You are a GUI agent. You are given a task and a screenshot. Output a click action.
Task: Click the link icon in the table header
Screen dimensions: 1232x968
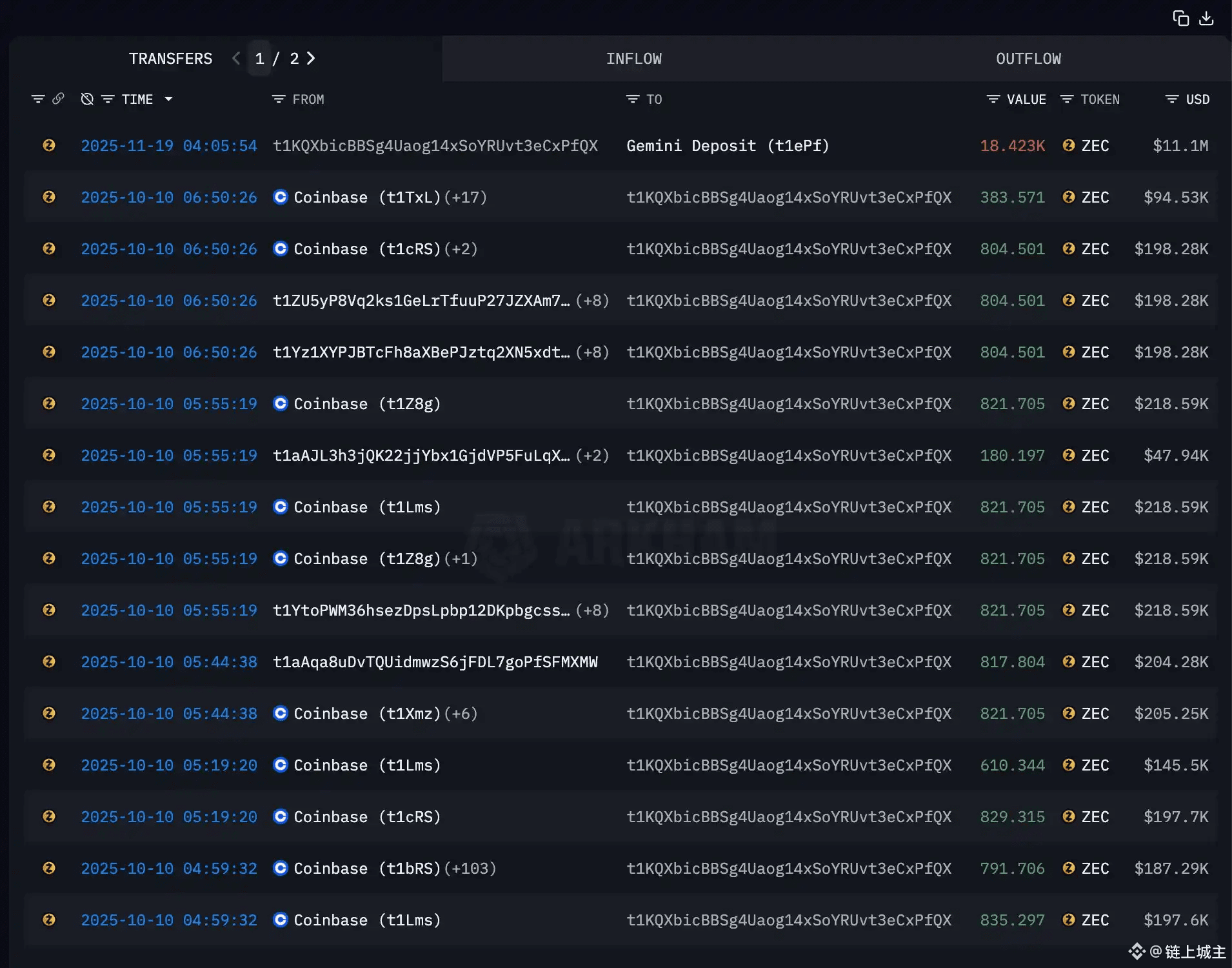(x=58, y=99)
